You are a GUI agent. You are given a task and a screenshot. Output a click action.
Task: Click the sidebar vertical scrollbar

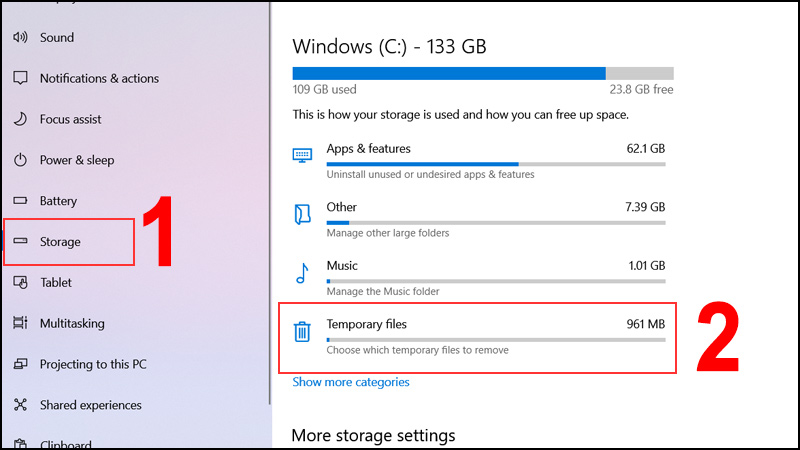pos(269,200)
